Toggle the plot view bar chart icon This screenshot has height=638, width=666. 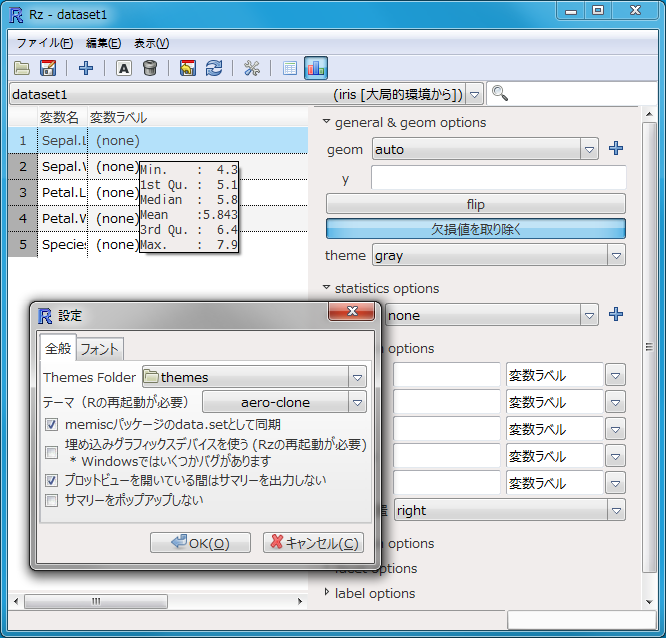click(x=316, y=68)
